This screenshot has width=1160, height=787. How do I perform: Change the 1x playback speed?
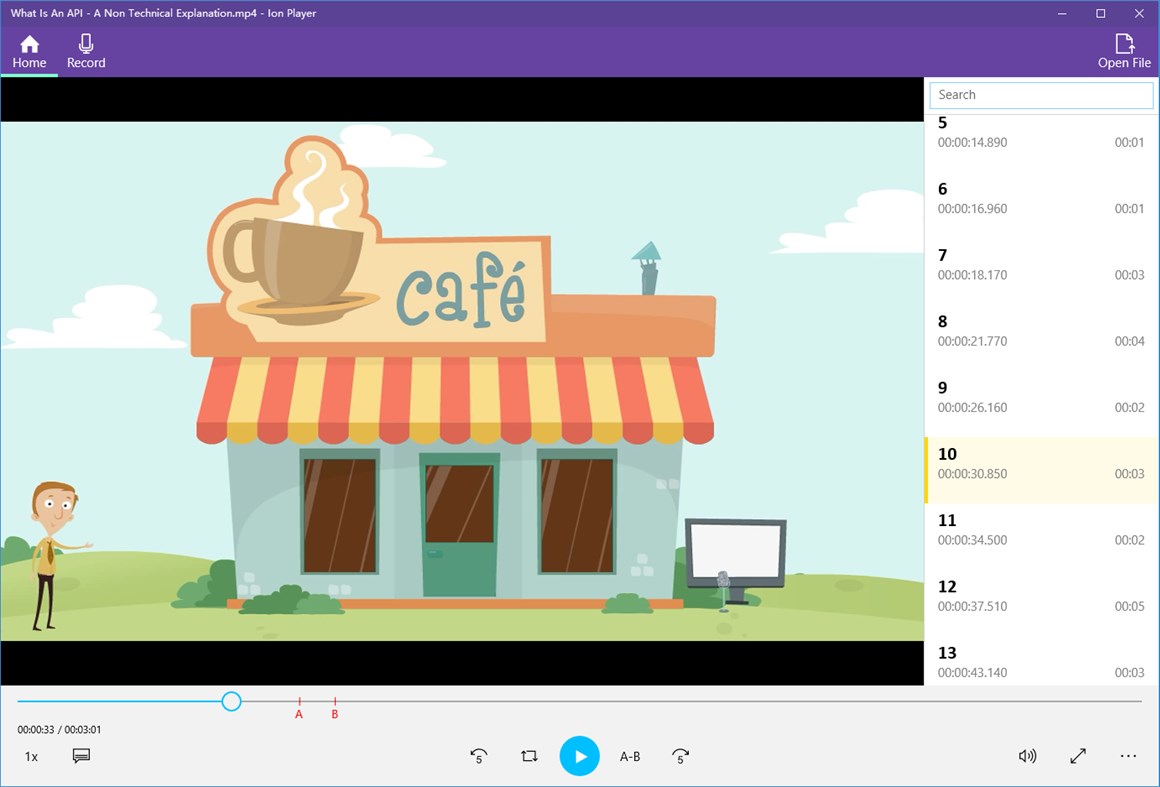tap(31, 757)
